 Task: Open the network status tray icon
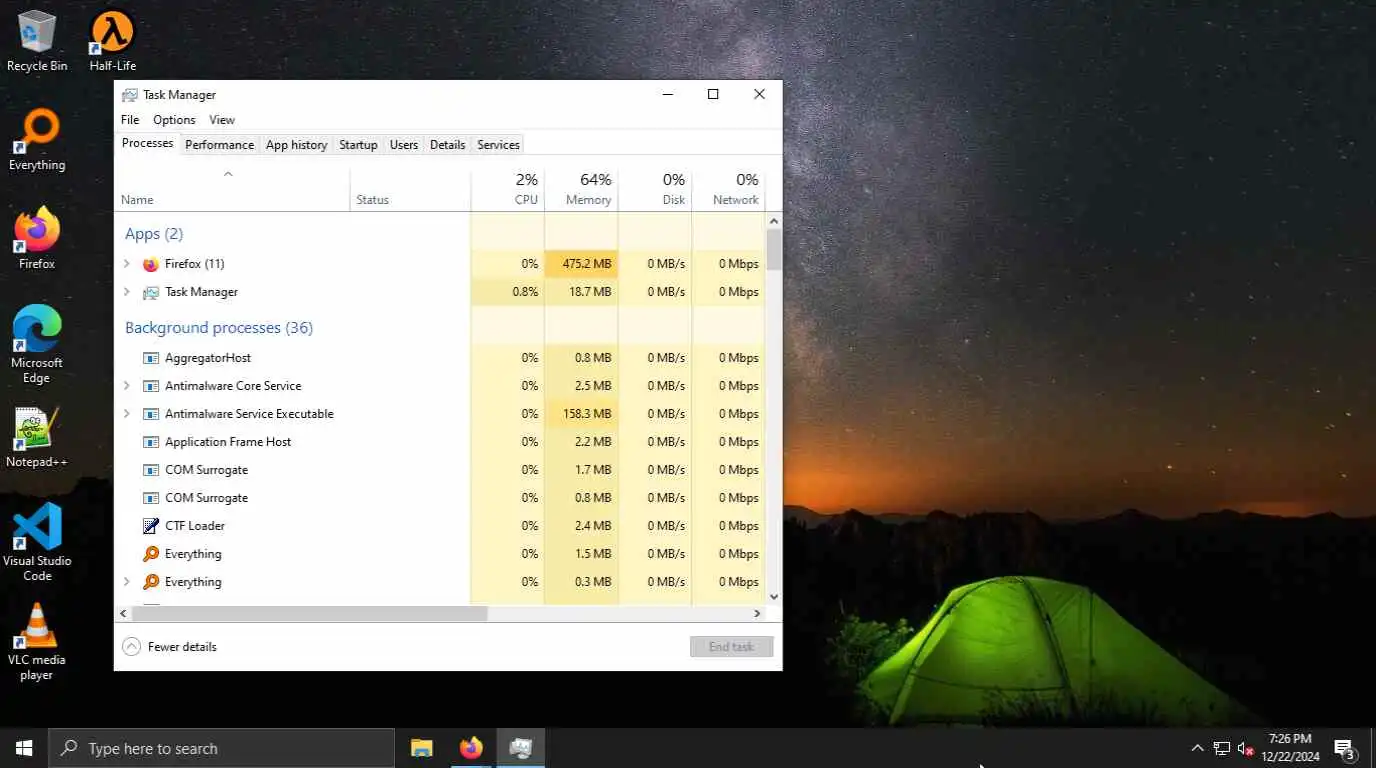(1222, 748)
